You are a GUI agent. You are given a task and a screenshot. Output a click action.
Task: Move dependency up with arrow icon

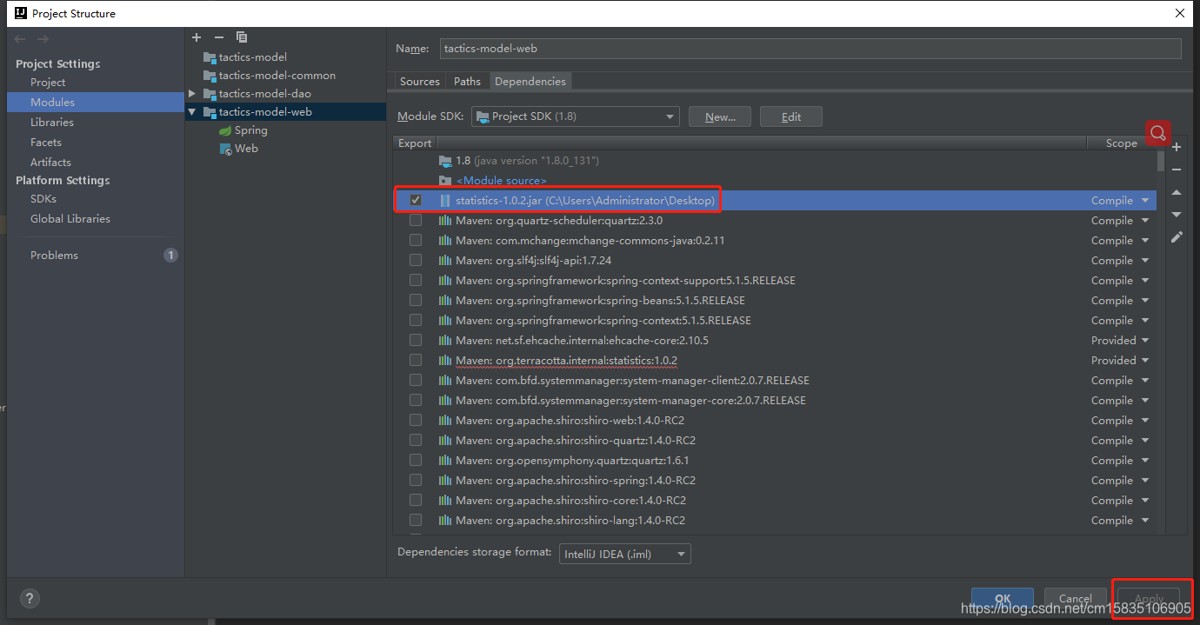point(1177,192)
